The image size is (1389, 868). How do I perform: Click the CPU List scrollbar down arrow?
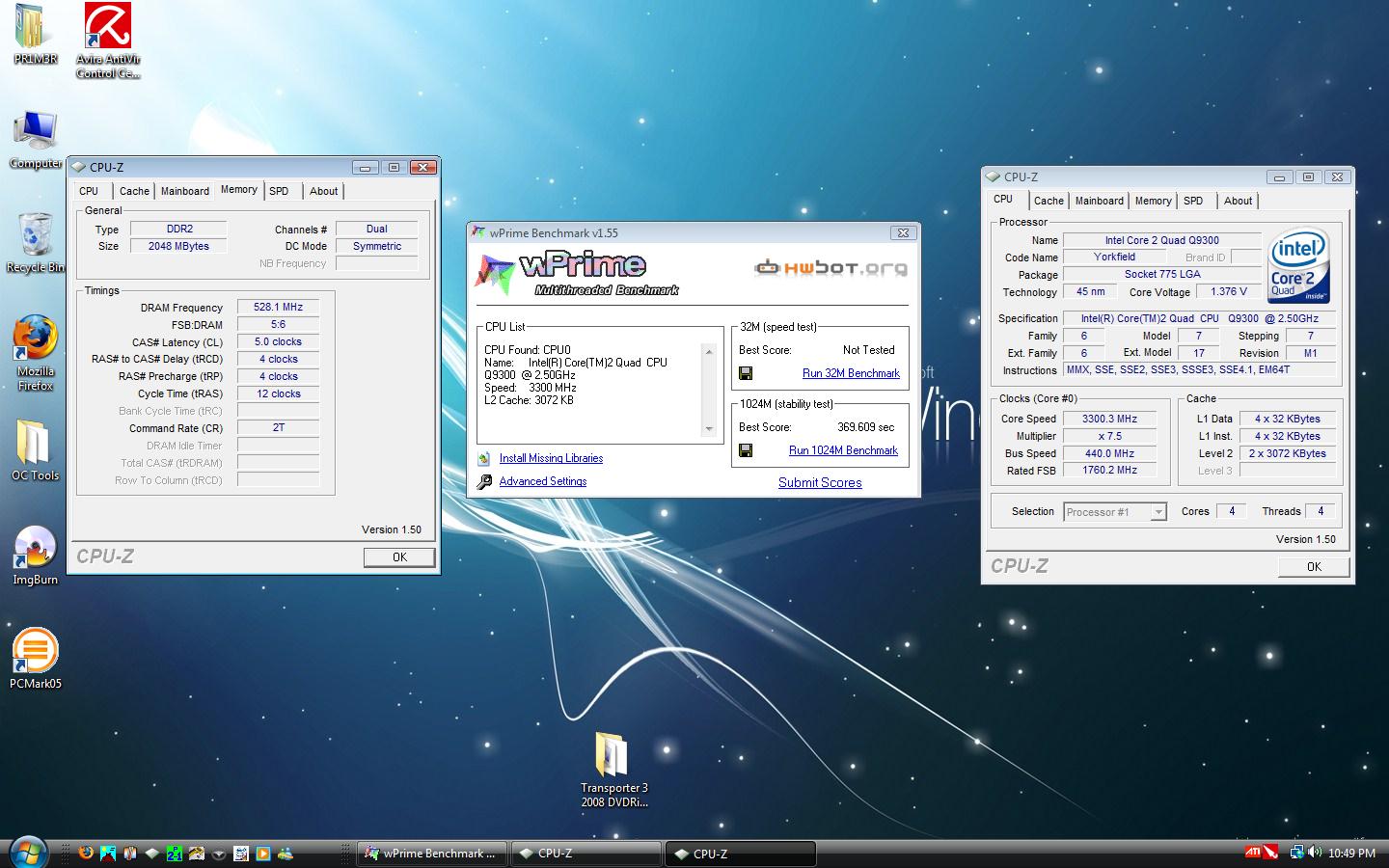click(x=709, y=429)
